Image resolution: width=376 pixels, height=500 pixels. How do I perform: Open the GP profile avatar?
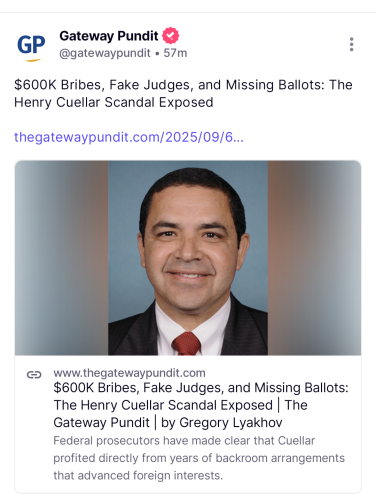tap(31, 46)
